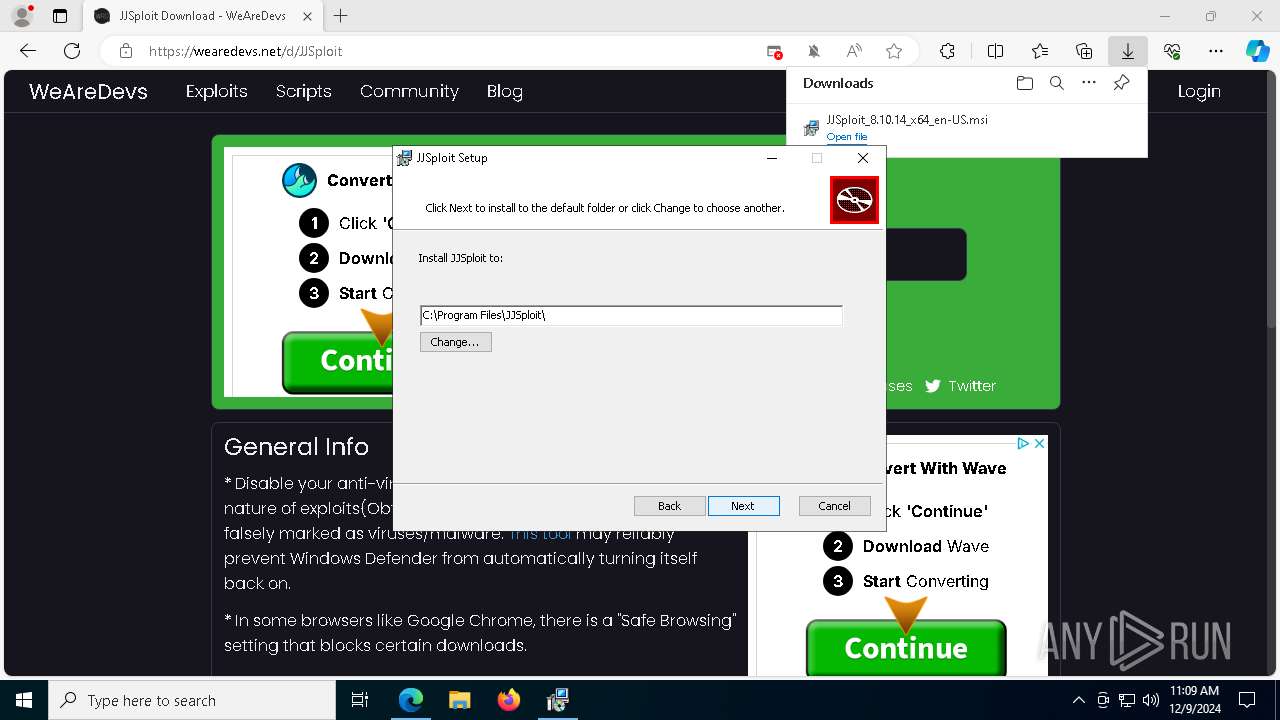Image resolution: width=1280 pixels, height=720 pixels.
Task: Click the Twitter link
Action: [961, 386]
